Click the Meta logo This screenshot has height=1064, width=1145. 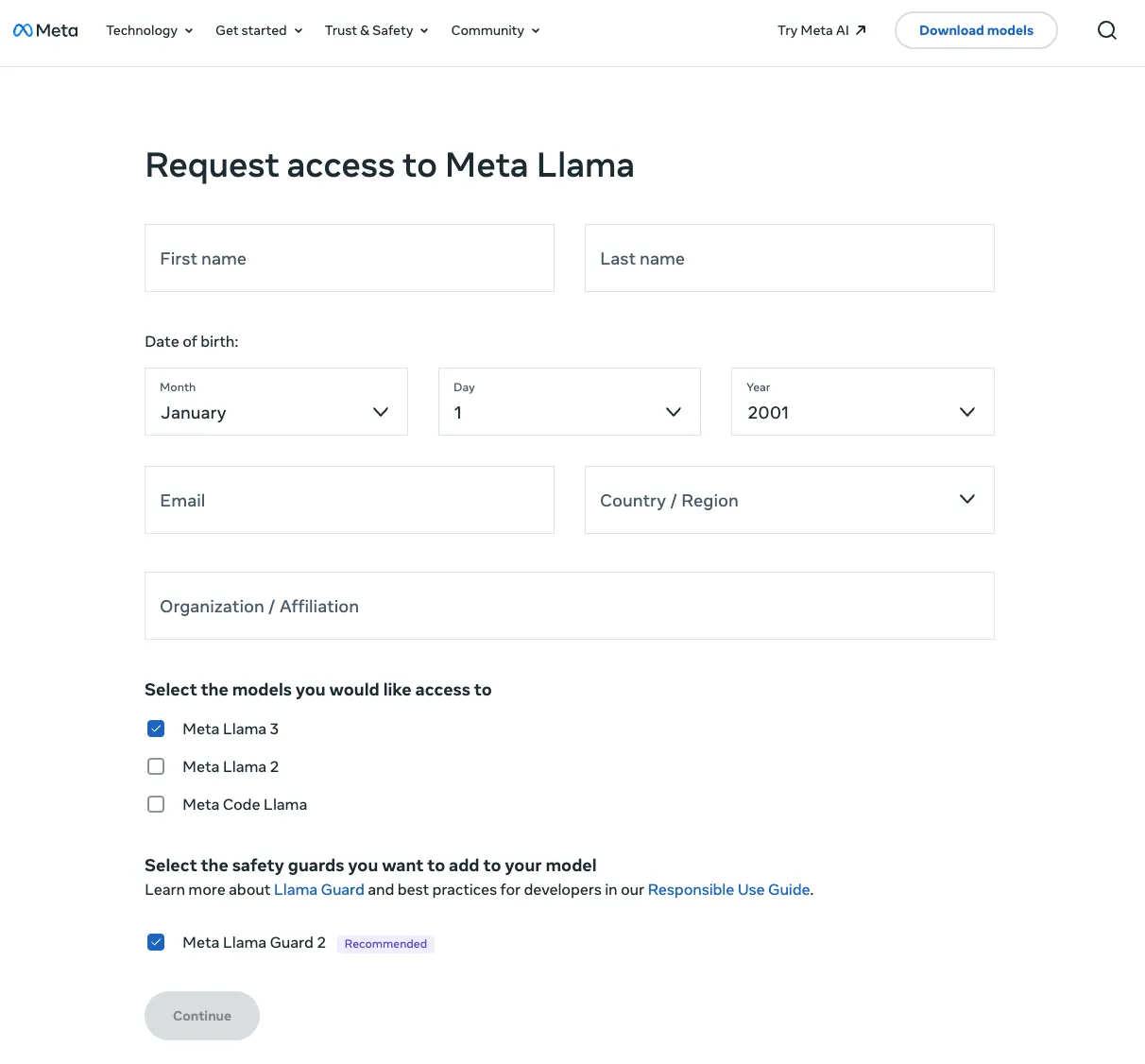coord(45,30)
